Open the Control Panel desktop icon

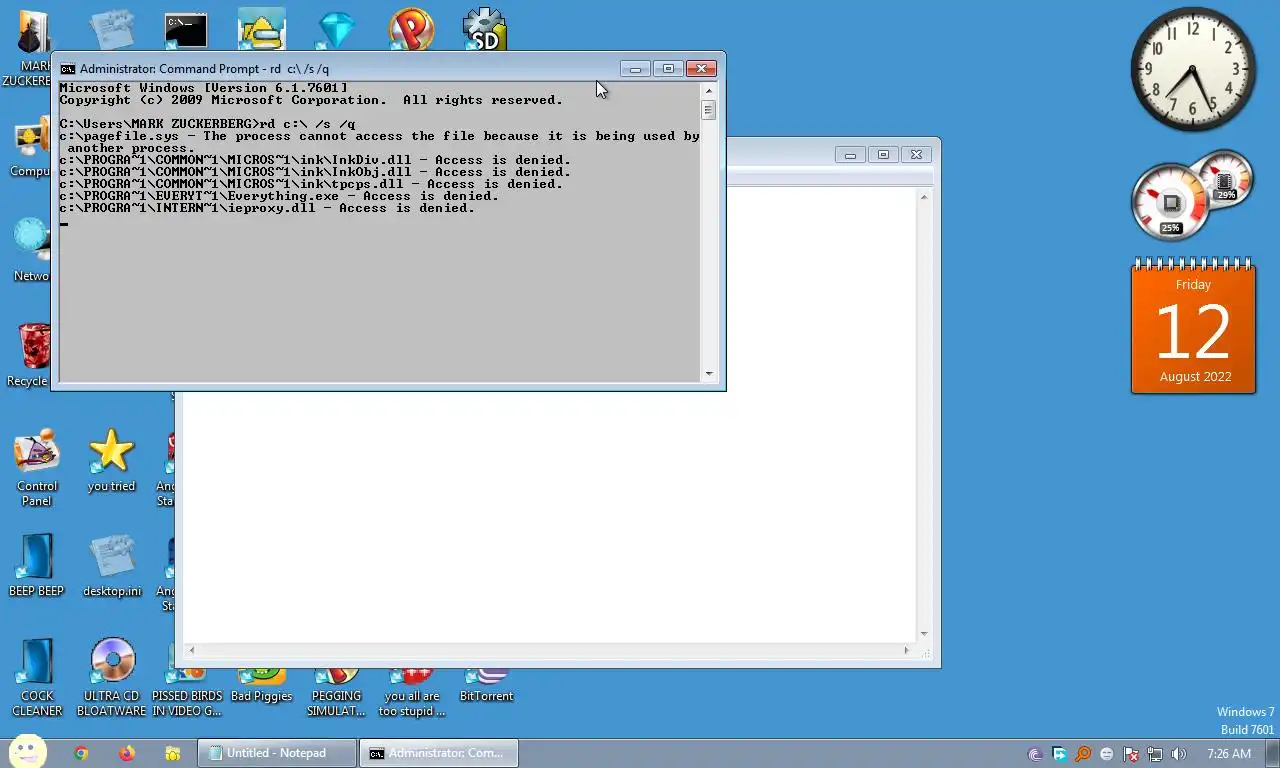tap(37, 466)
